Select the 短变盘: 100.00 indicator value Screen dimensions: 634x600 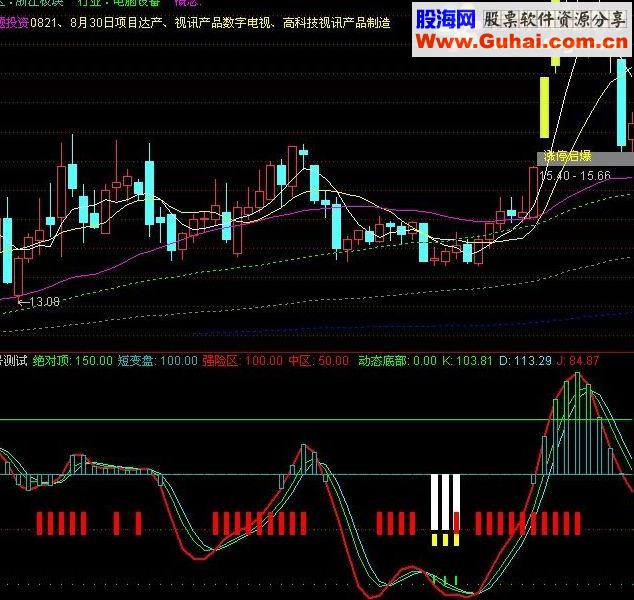(158, 361)
